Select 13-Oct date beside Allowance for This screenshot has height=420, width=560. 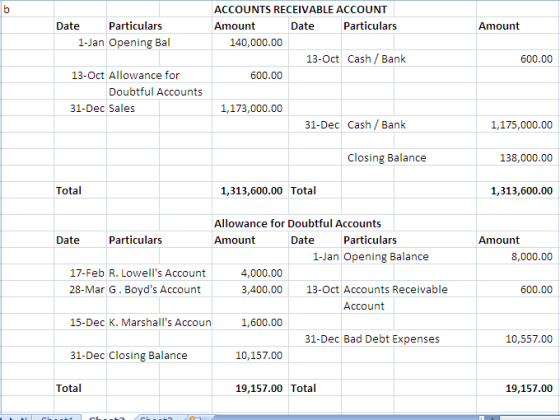click(x=88, y=75)
